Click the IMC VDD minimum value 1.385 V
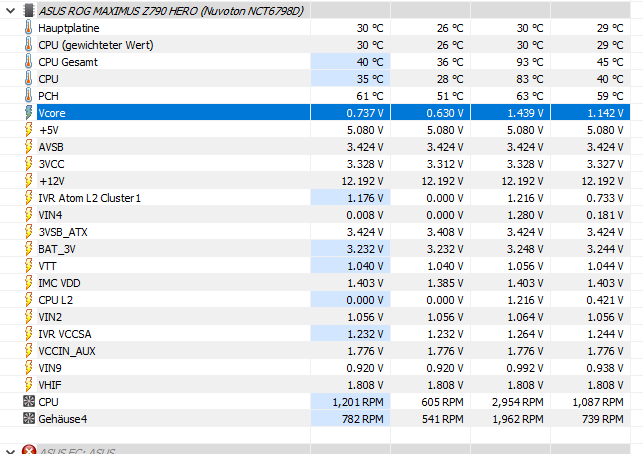The image size is (643, 454). (445, 283)
